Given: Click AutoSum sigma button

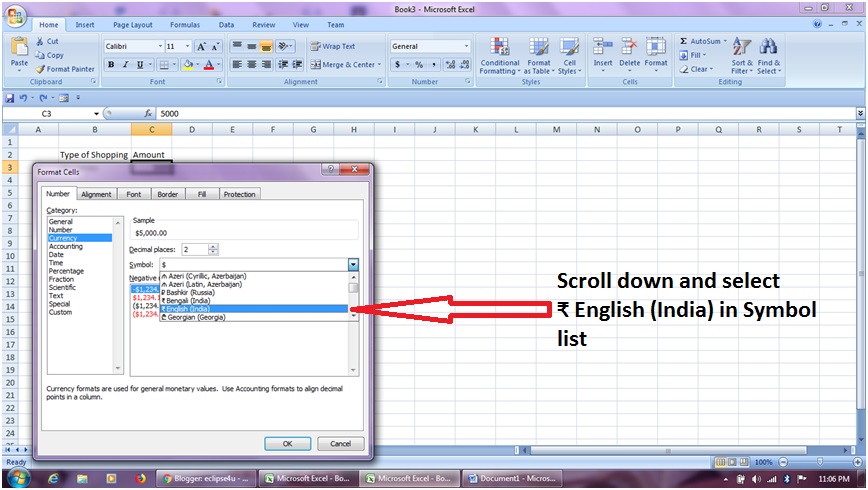Looking at the screenshot, I should pos(702,41).
